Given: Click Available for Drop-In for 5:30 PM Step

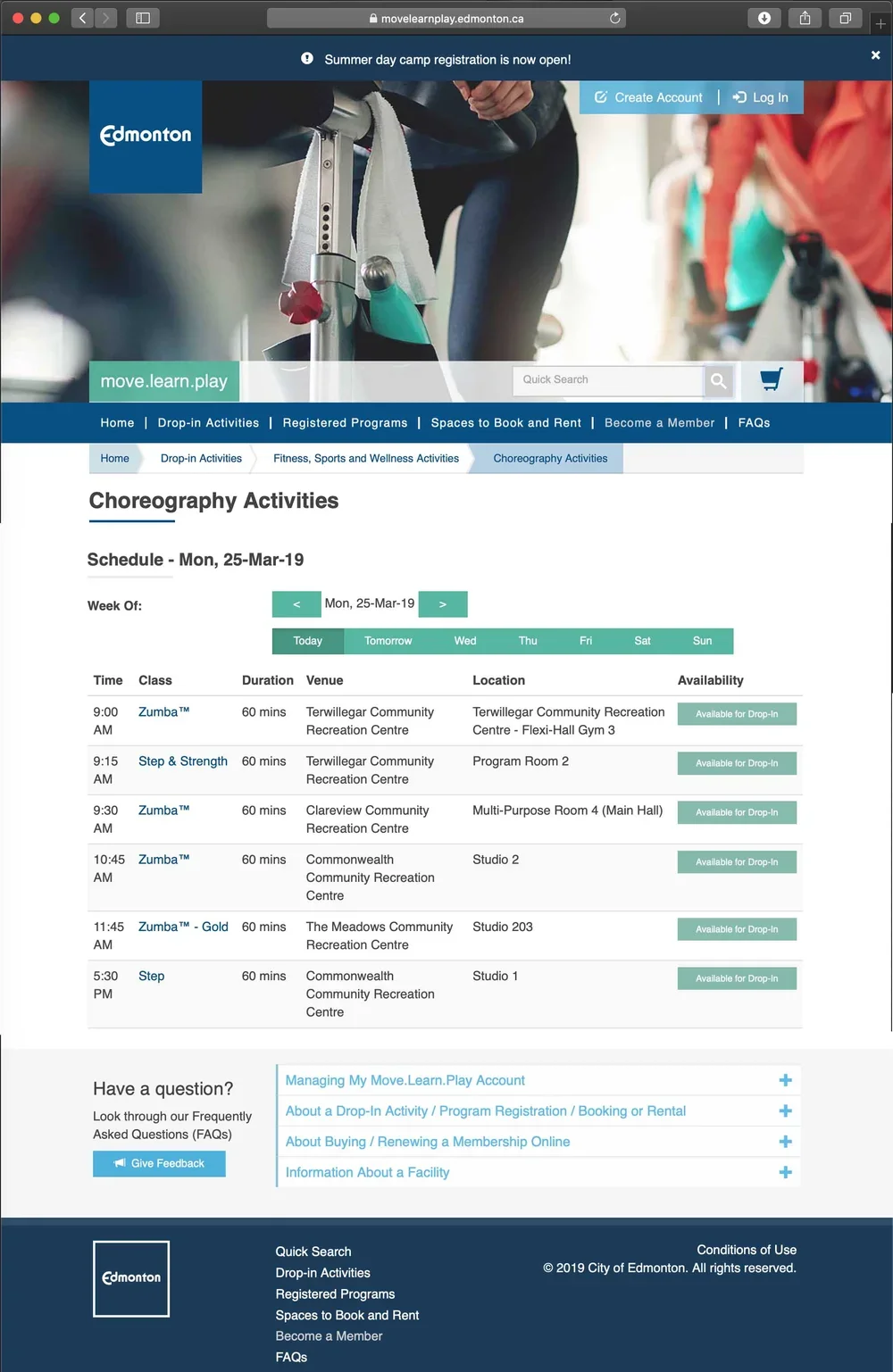Looking at the screenshot, I should (737, 978).
